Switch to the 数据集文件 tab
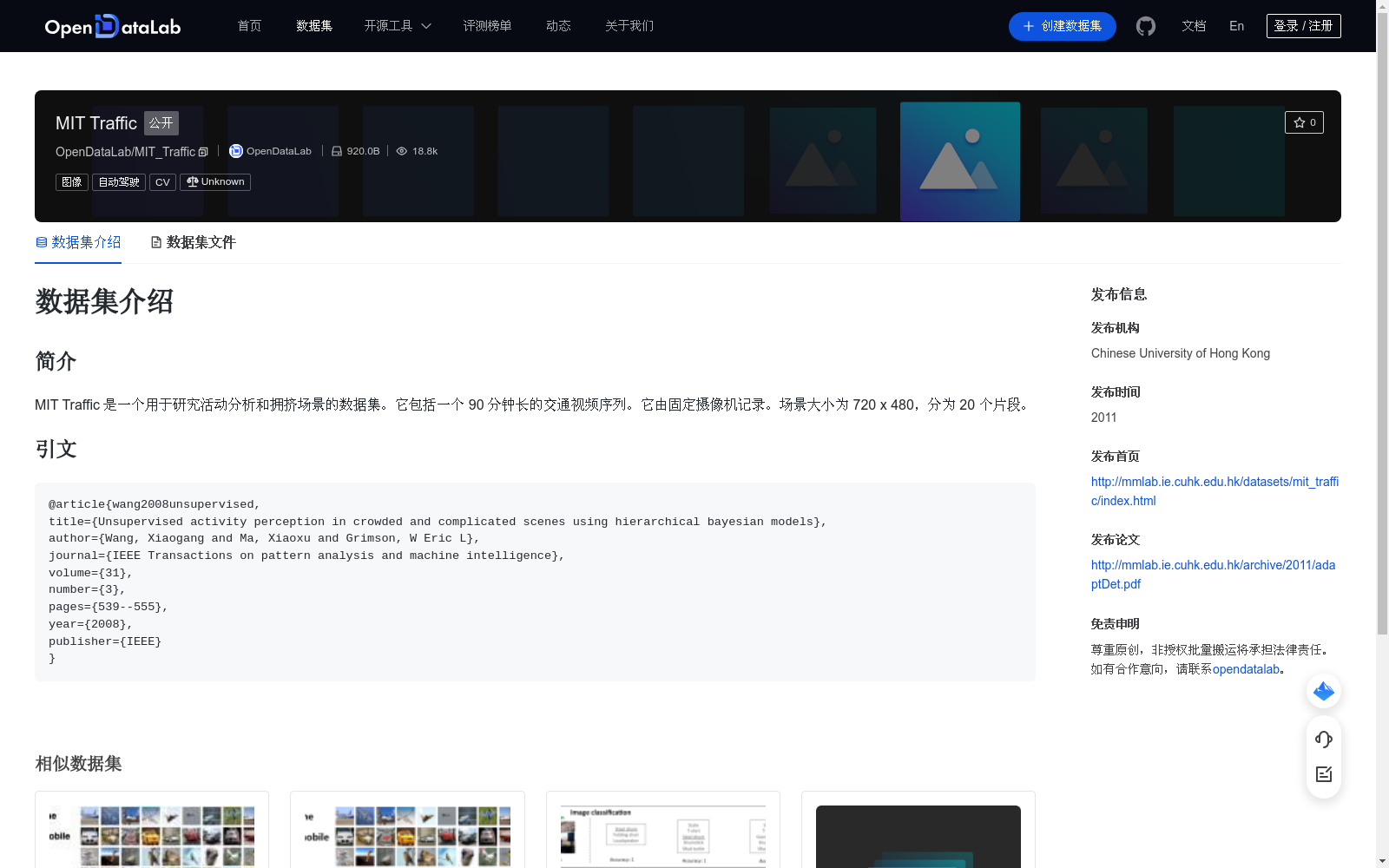Screen dimensions: 1389x868 (193, 242)
